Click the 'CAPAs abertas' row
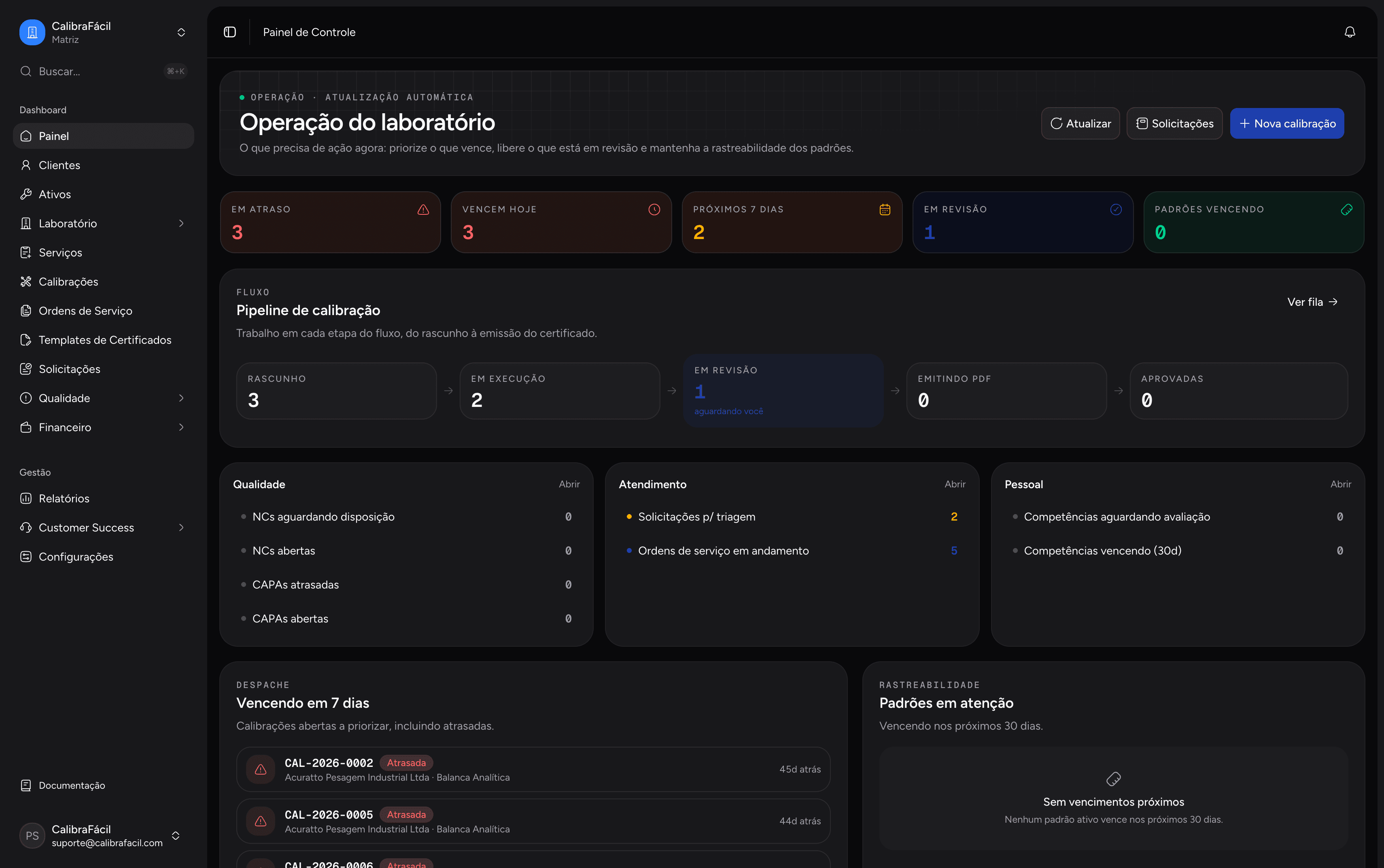 (x=406, y=618)
